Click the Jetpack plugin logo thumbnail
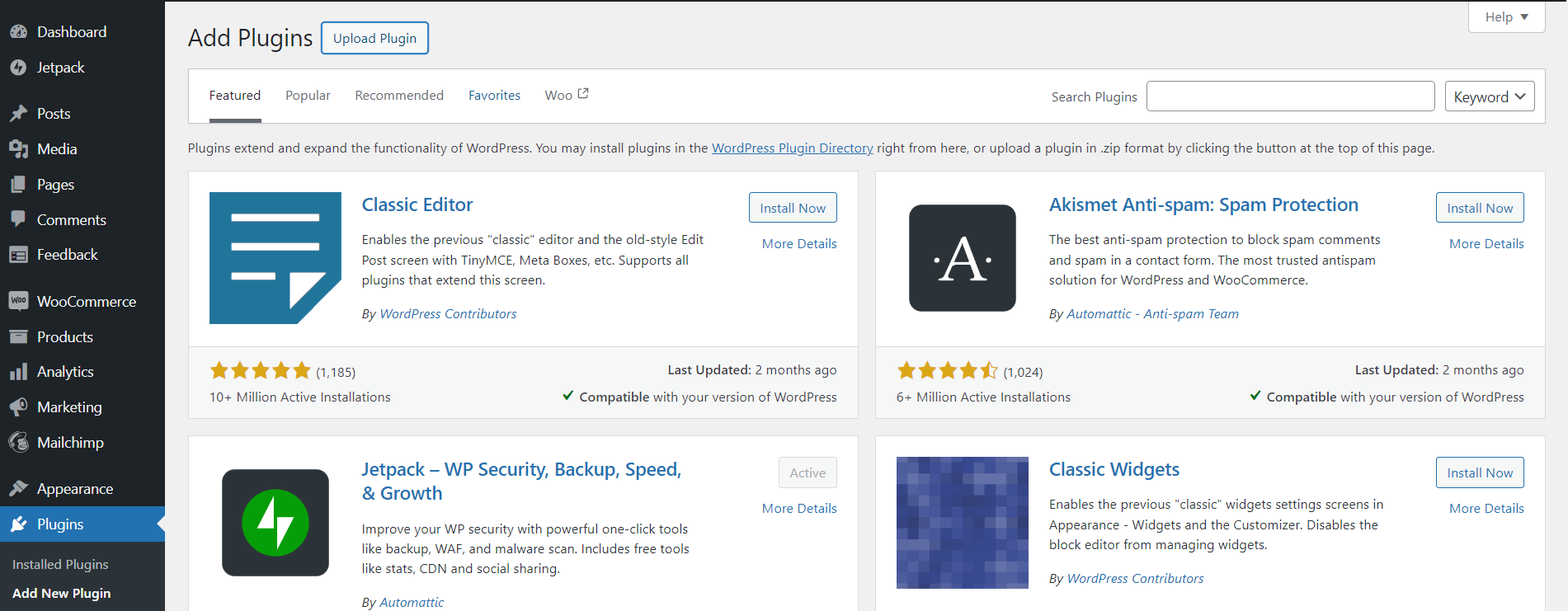 [x=275, y=523]
